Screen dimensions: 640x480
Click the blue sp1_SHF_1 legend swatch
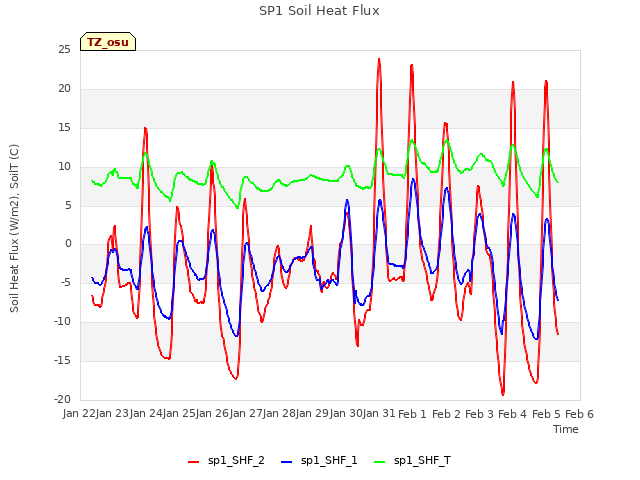coord(287,462)
